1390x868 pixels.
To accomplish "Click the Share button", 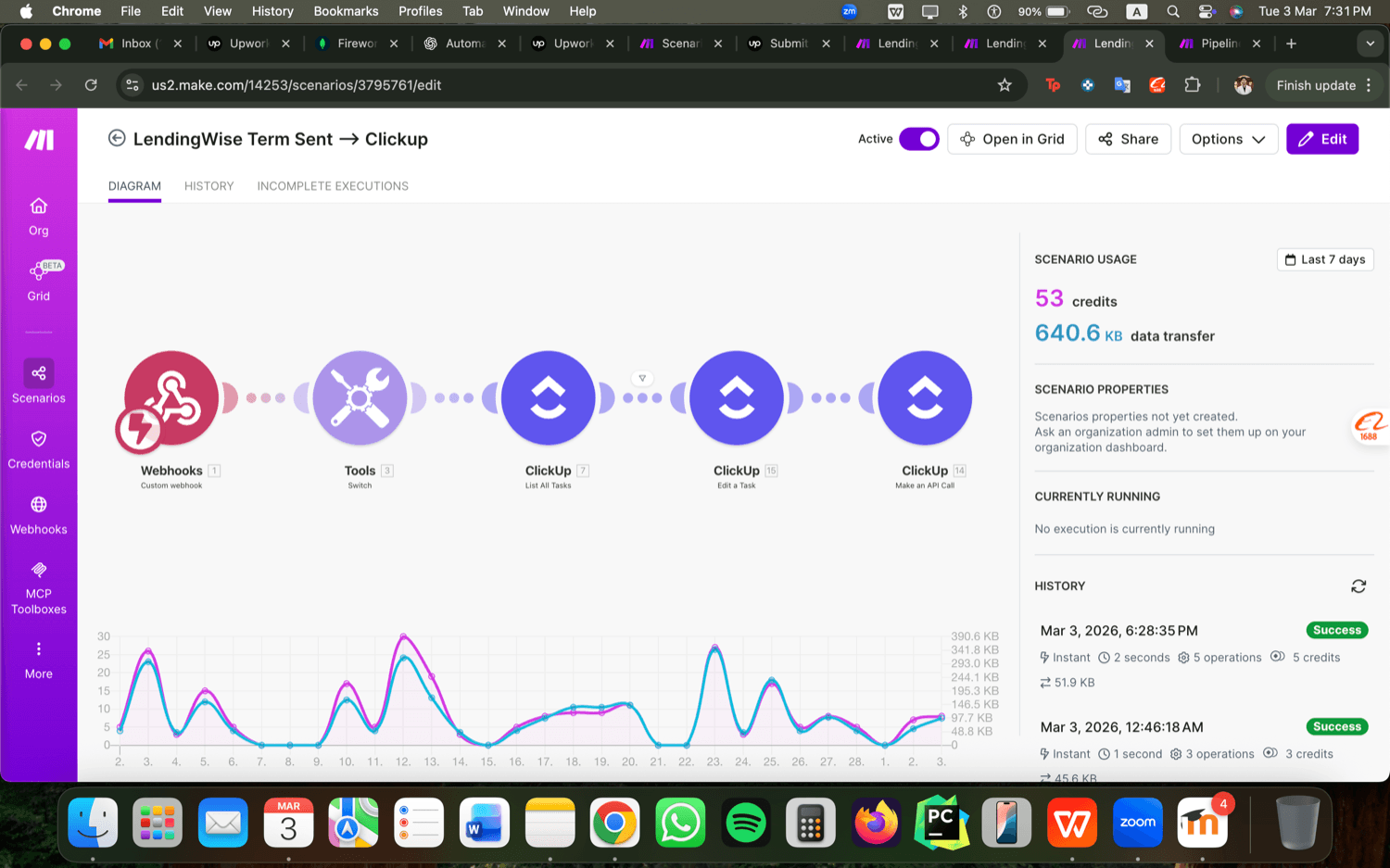I will pos(1128,139).
